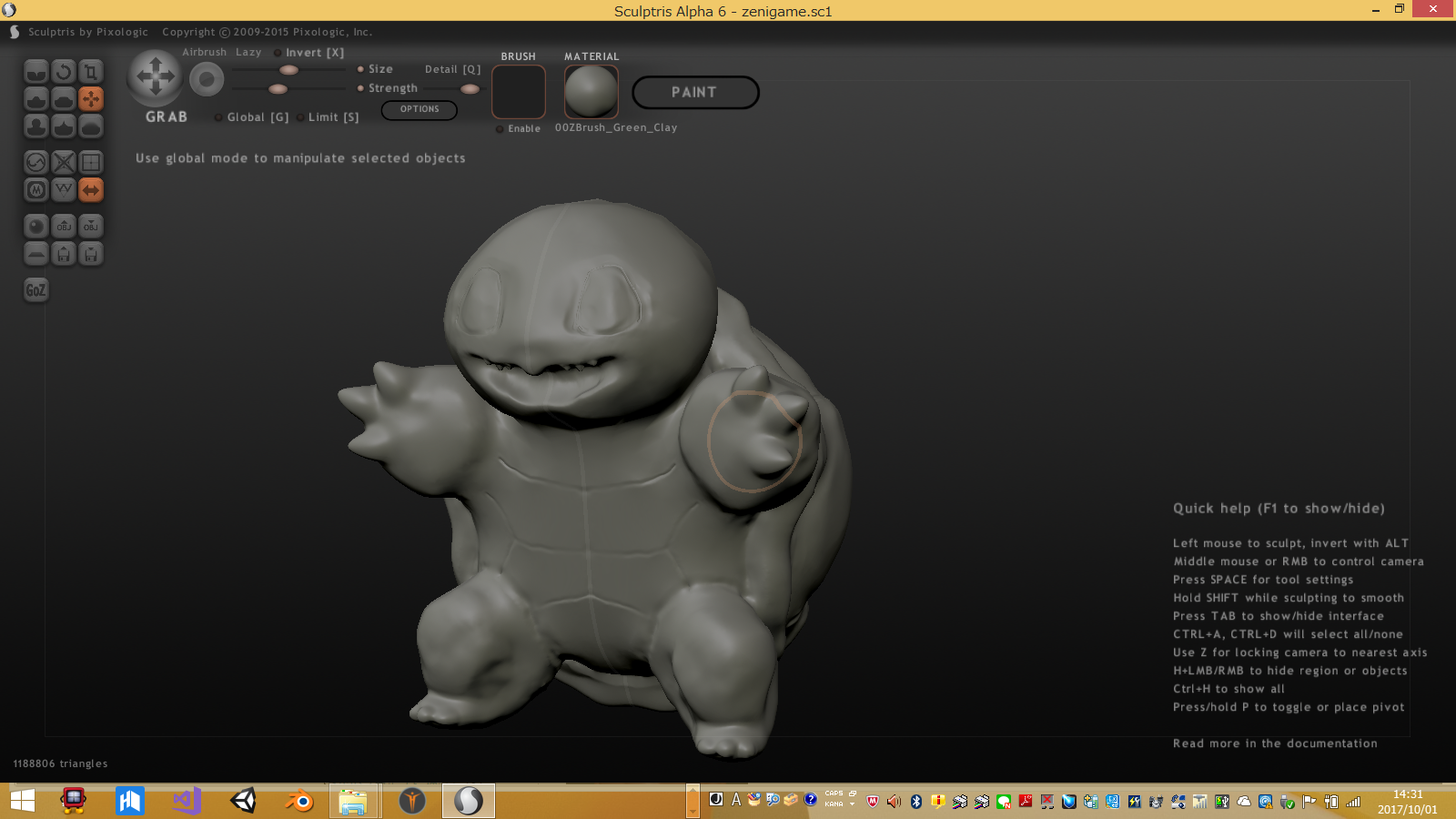Viewport: 1456px width, 819px height.
Task: Select the Draw brush tool
Action: pos(36,98)
